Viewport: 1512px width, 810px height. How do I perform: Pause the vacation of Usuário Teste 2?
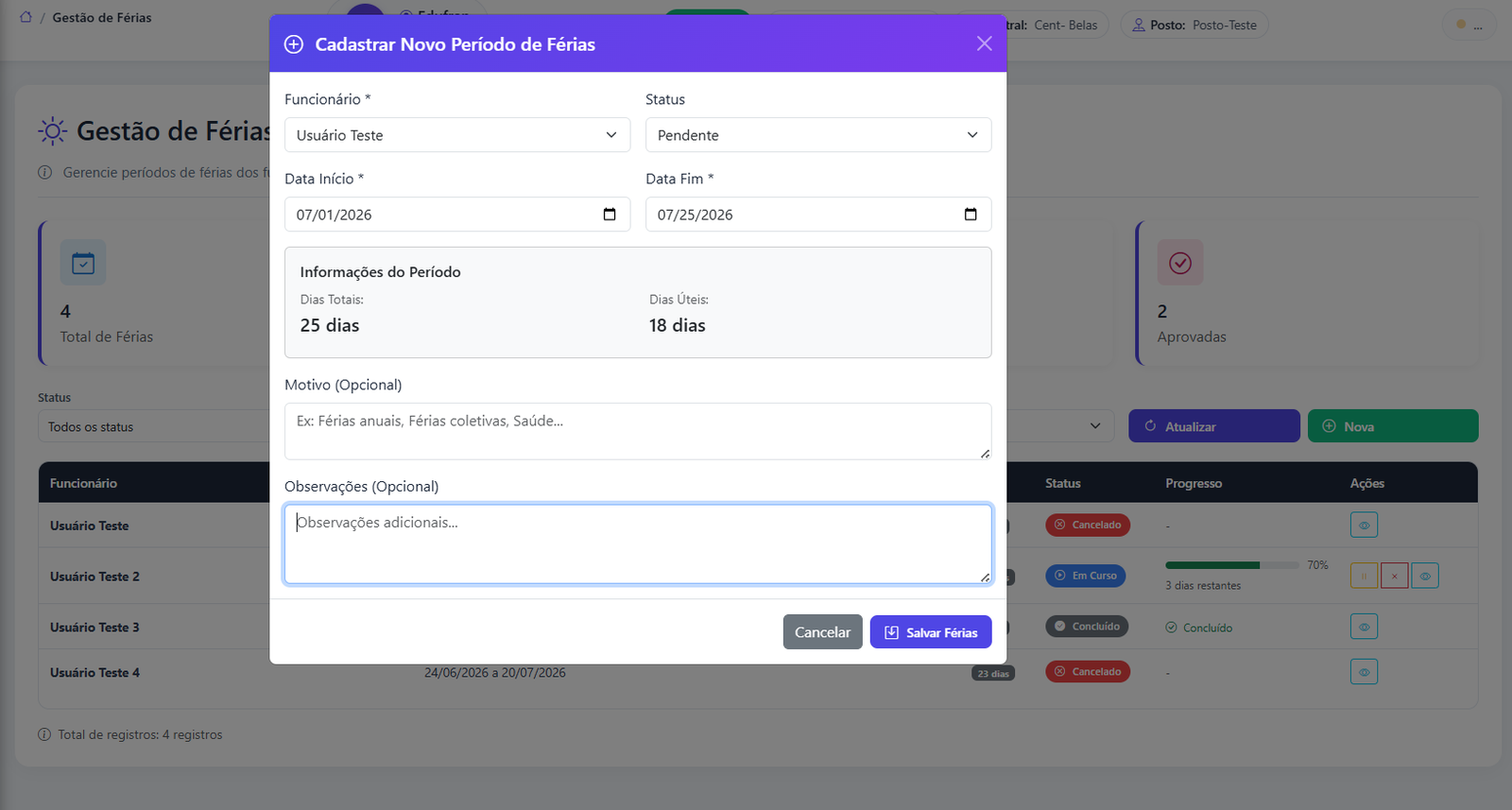pyautogui.click(x=1364, y=576)
